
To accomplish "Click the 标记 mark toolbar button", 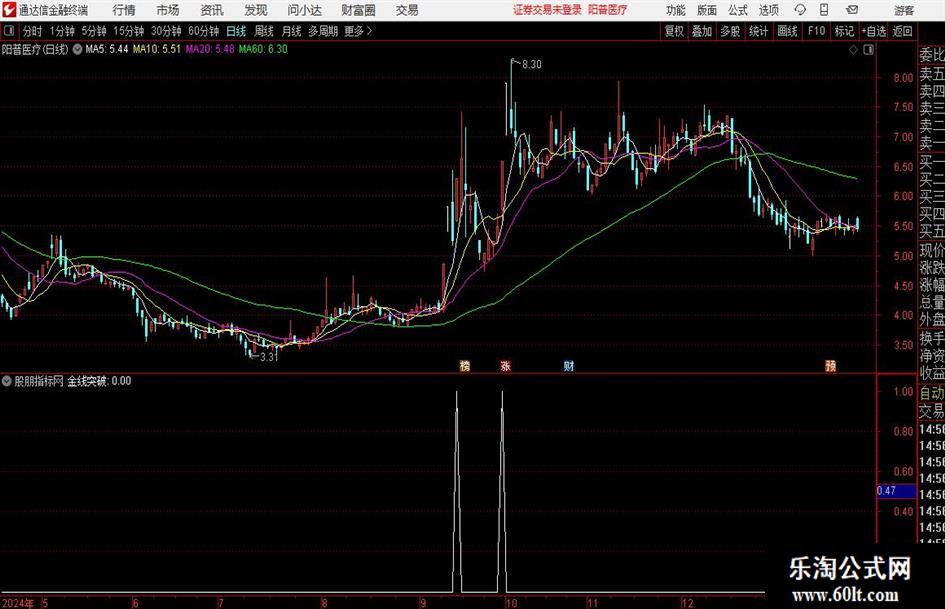I will (x=844, y=31).
